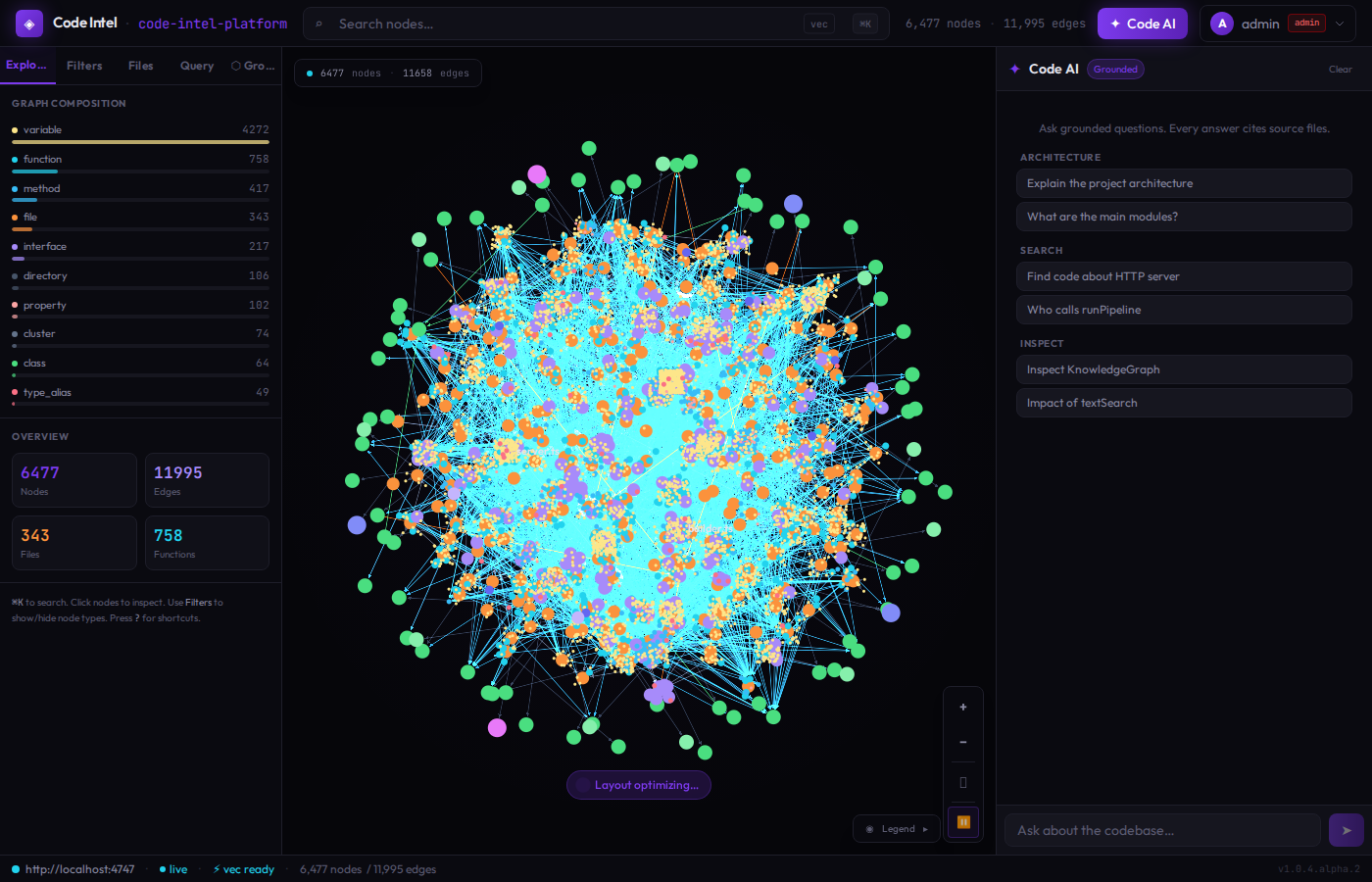Open the Files tab

click(x=141, y=66)
